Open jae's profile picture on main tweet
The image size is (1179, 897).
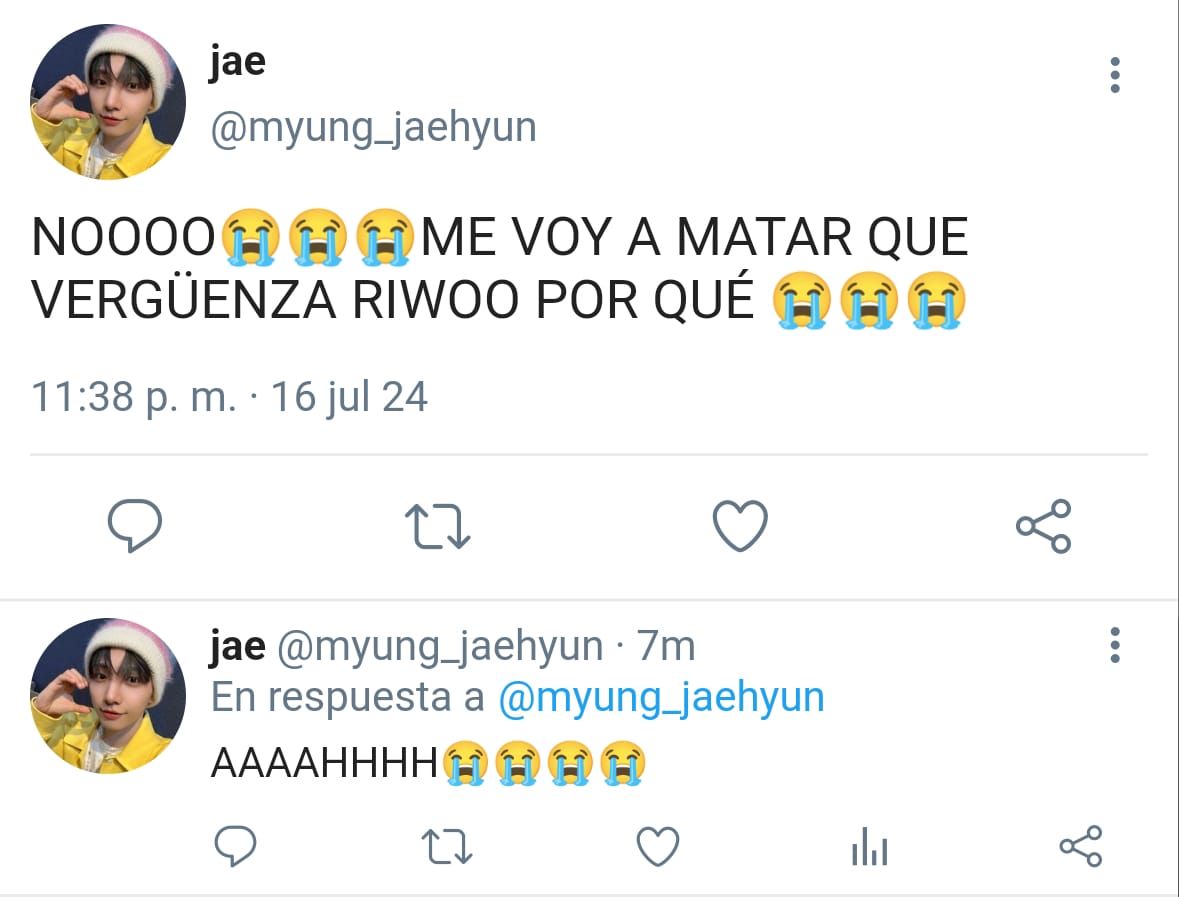108,102
